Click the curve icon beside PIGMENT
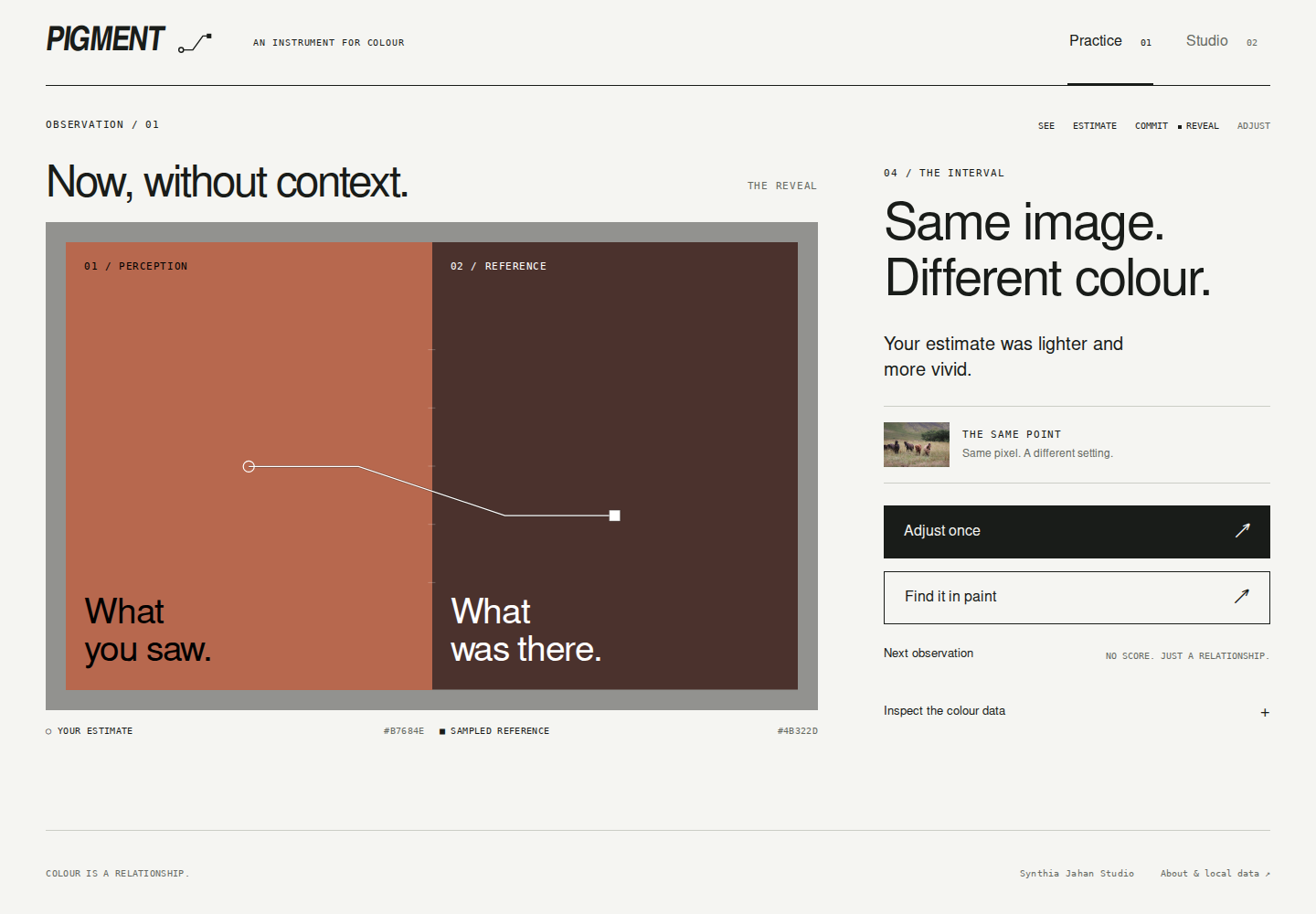1316x914 pixels. click(195, 43)
